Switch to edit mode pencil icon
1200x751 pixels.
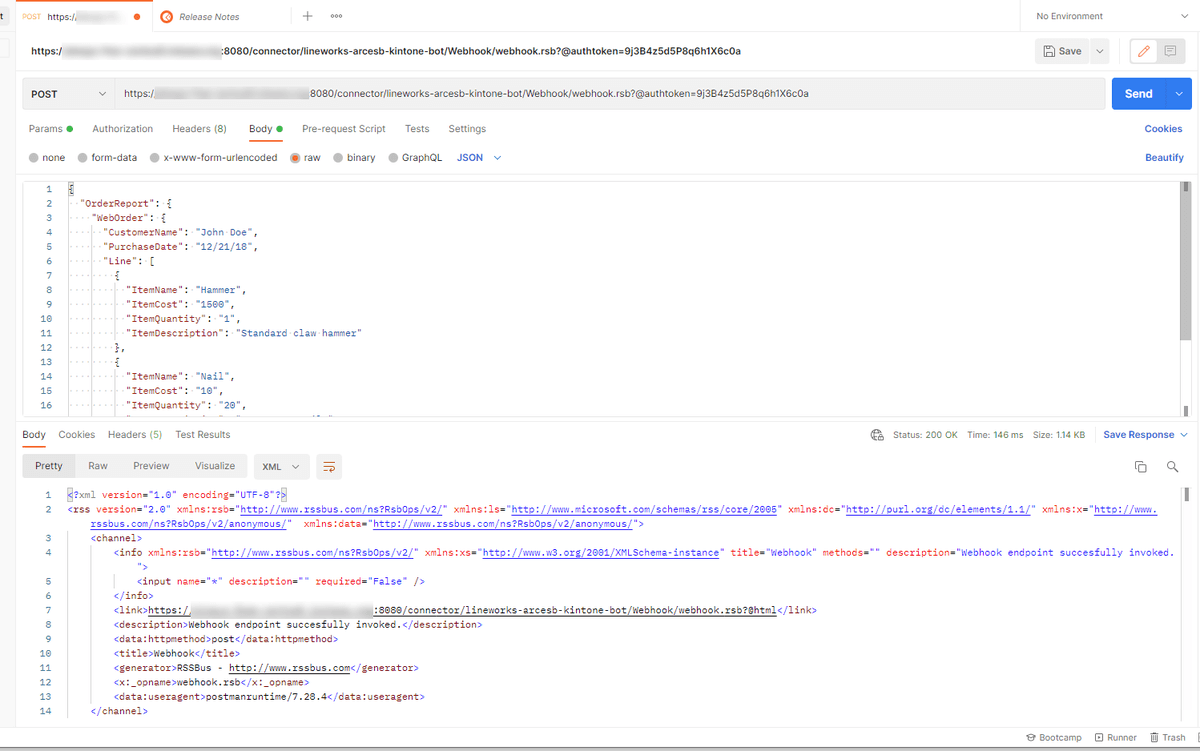[x=1143, y=51]
